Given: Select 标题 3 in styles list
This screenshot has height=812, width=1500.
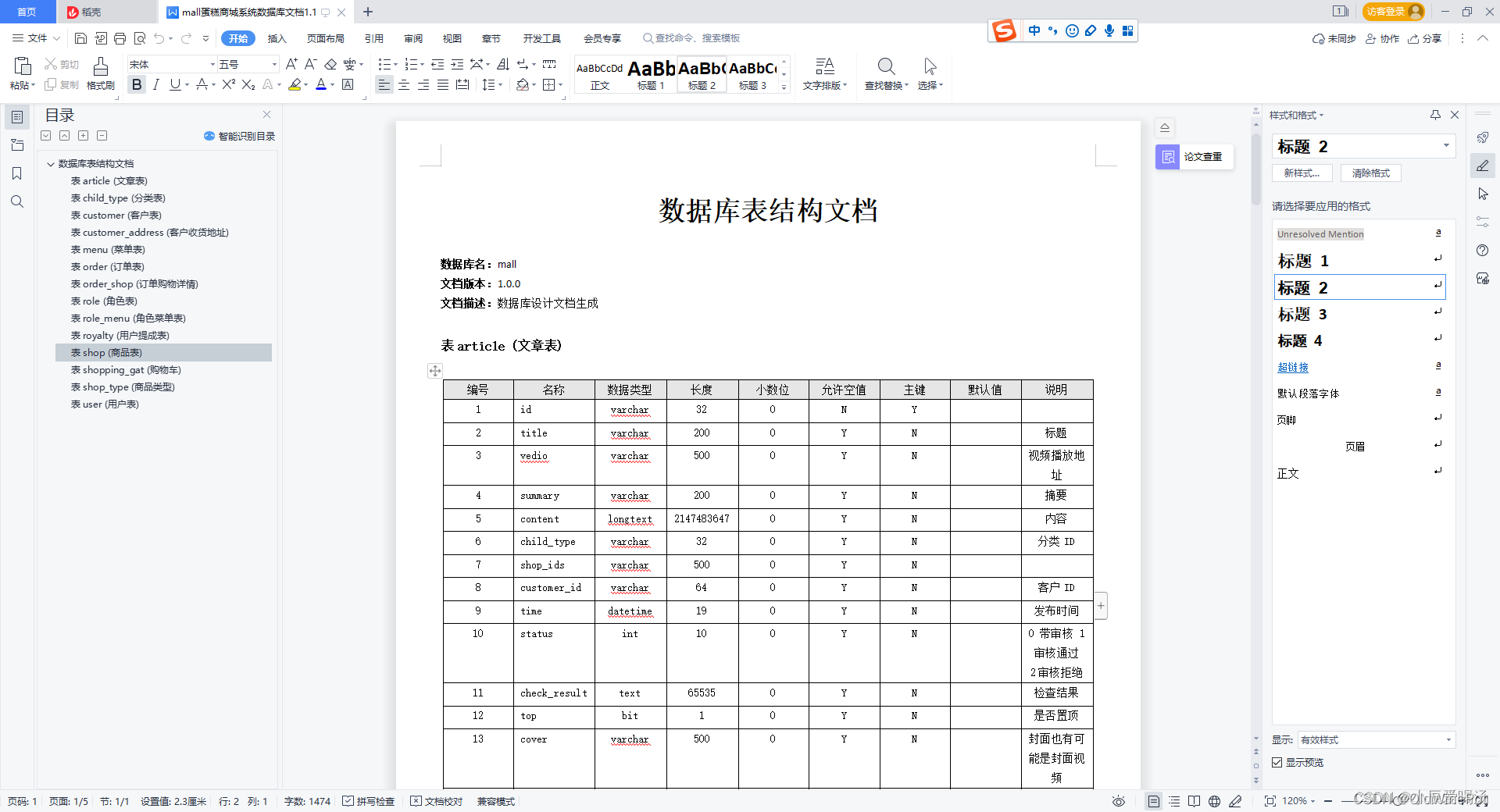Looking at the screenshot, I should (x=1360, y=314).
